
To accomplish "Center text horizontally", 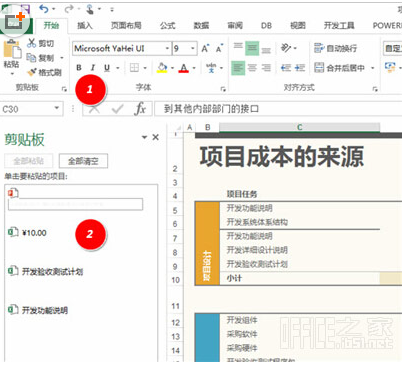I will (x=252, y=68).
